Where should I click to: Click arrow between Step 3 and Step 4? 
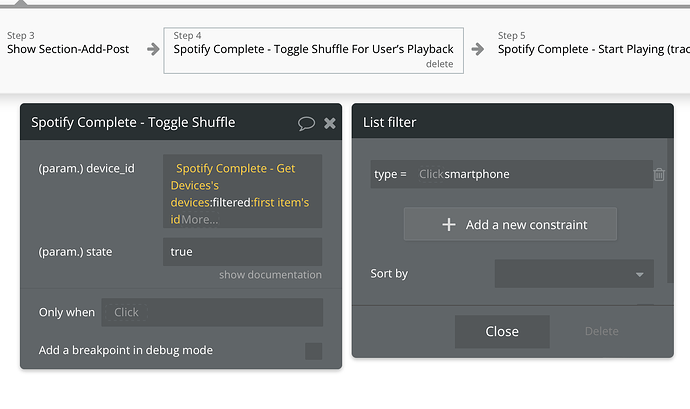(x=153, y=48)
